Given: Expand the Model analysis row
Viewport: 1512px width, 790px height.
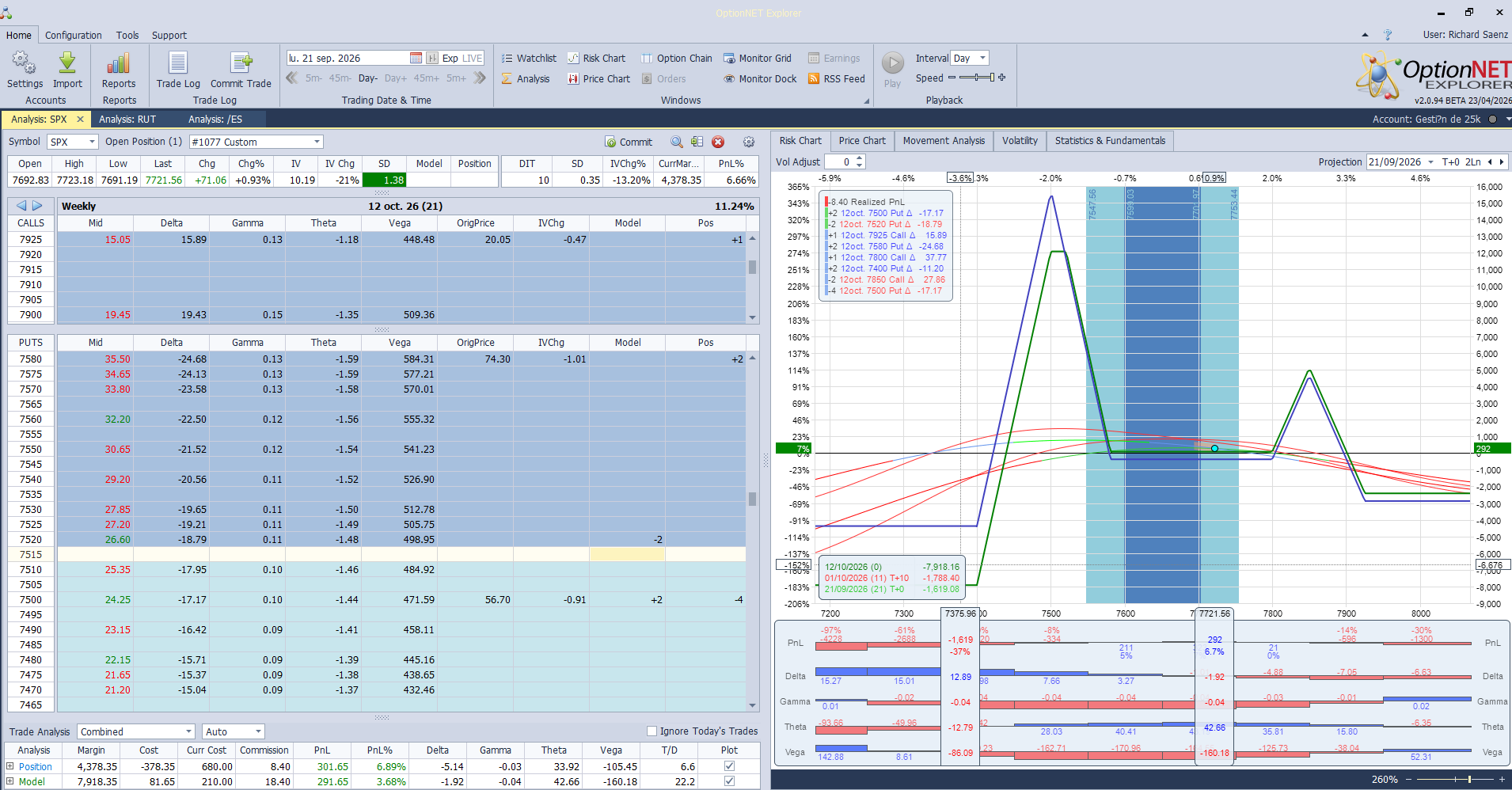Looking at the screenshot, I should point(10,781).
